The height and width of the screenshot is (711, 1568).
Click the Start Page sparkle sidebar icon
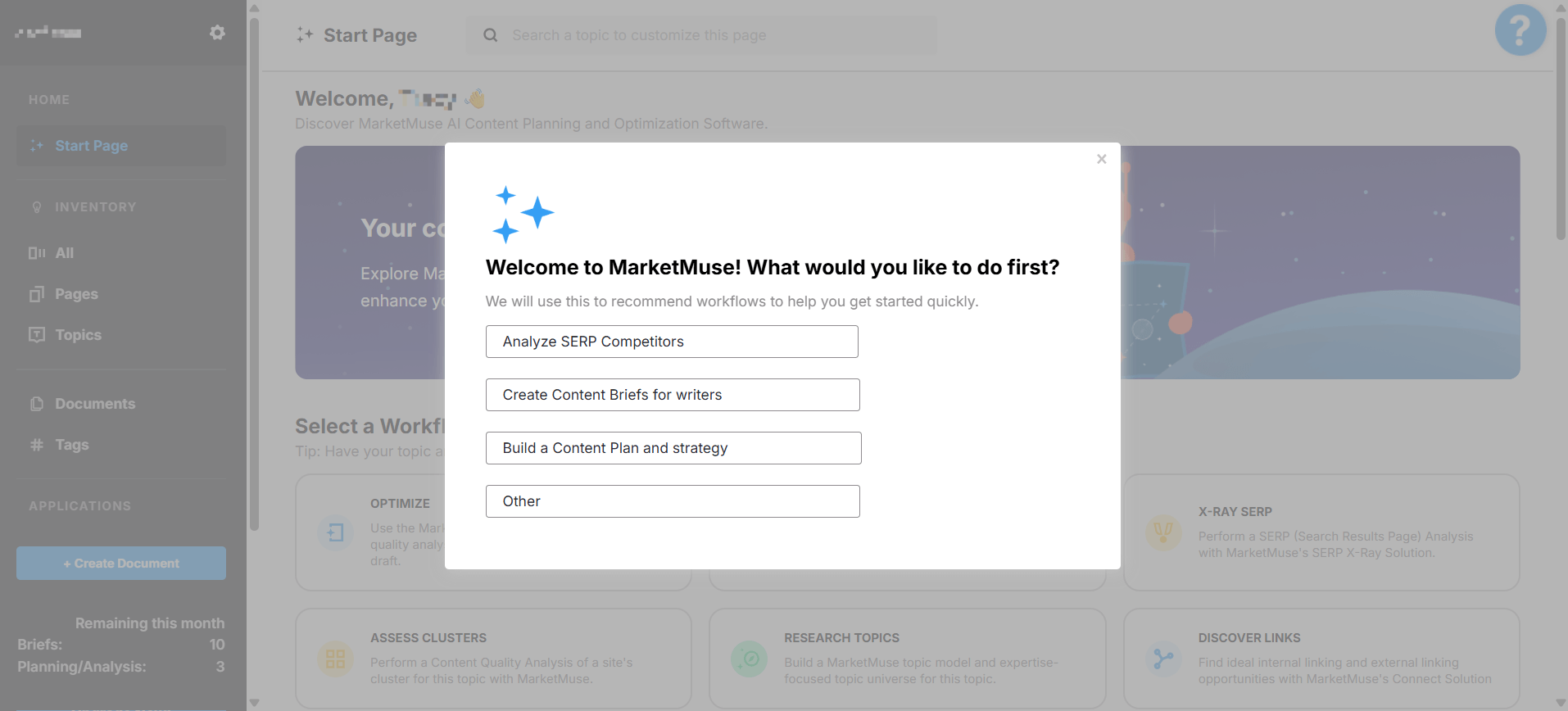click(37, 146)
